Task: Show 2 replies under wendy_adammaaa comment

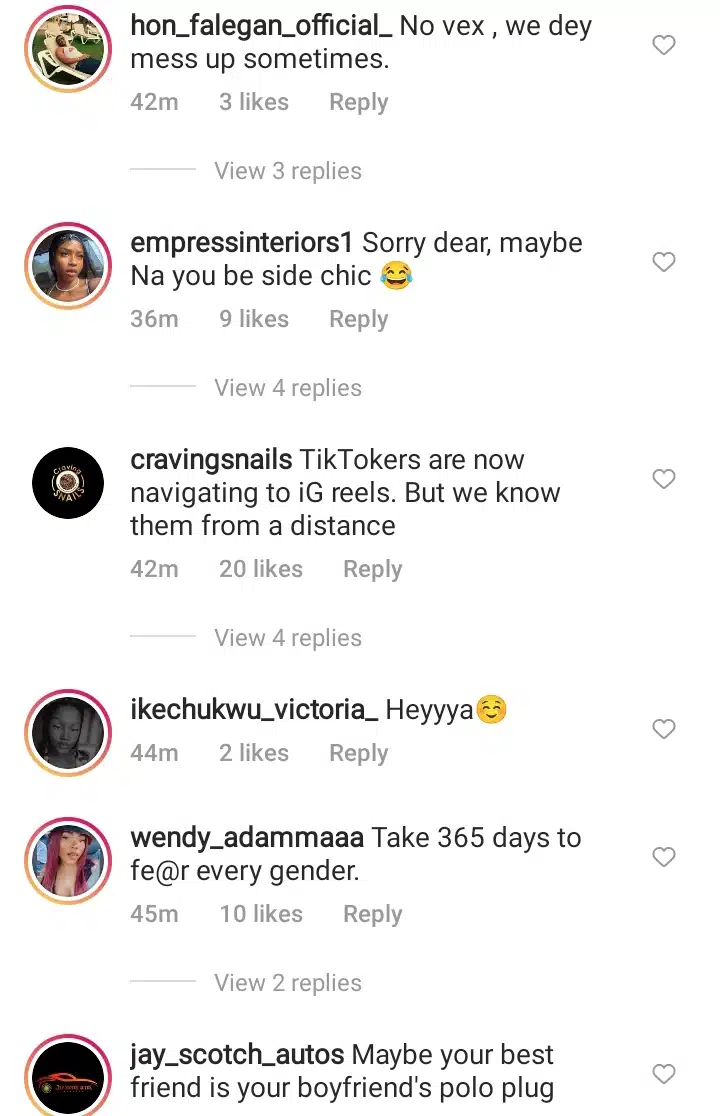Action: coord(287,983)
